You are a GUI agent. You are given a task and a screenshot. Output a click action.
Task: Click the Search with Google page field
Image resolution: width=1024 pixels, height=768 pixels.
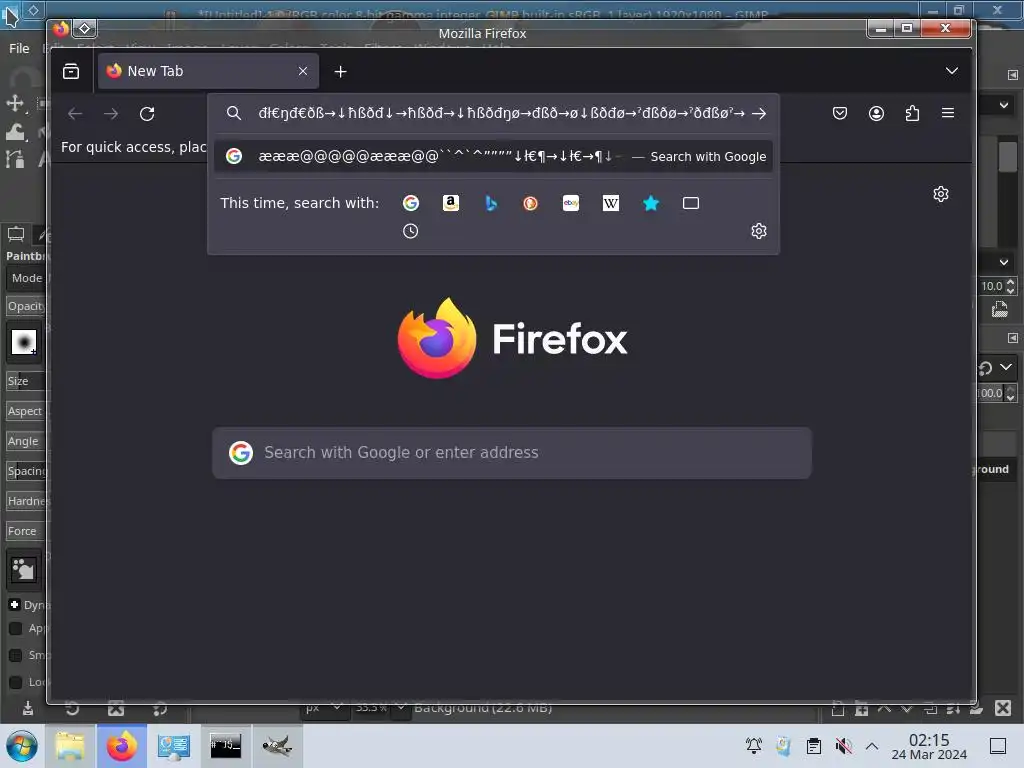(x=512, y=453)
